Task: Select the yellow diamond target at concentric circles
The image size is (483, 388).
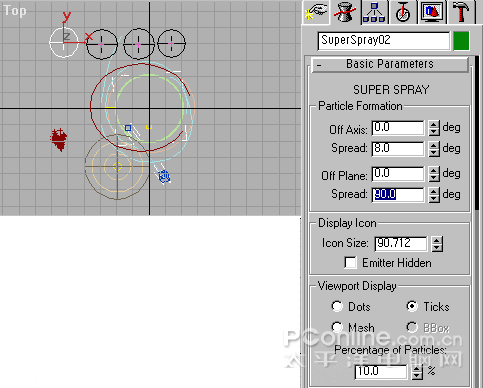Action: [117, 166]
